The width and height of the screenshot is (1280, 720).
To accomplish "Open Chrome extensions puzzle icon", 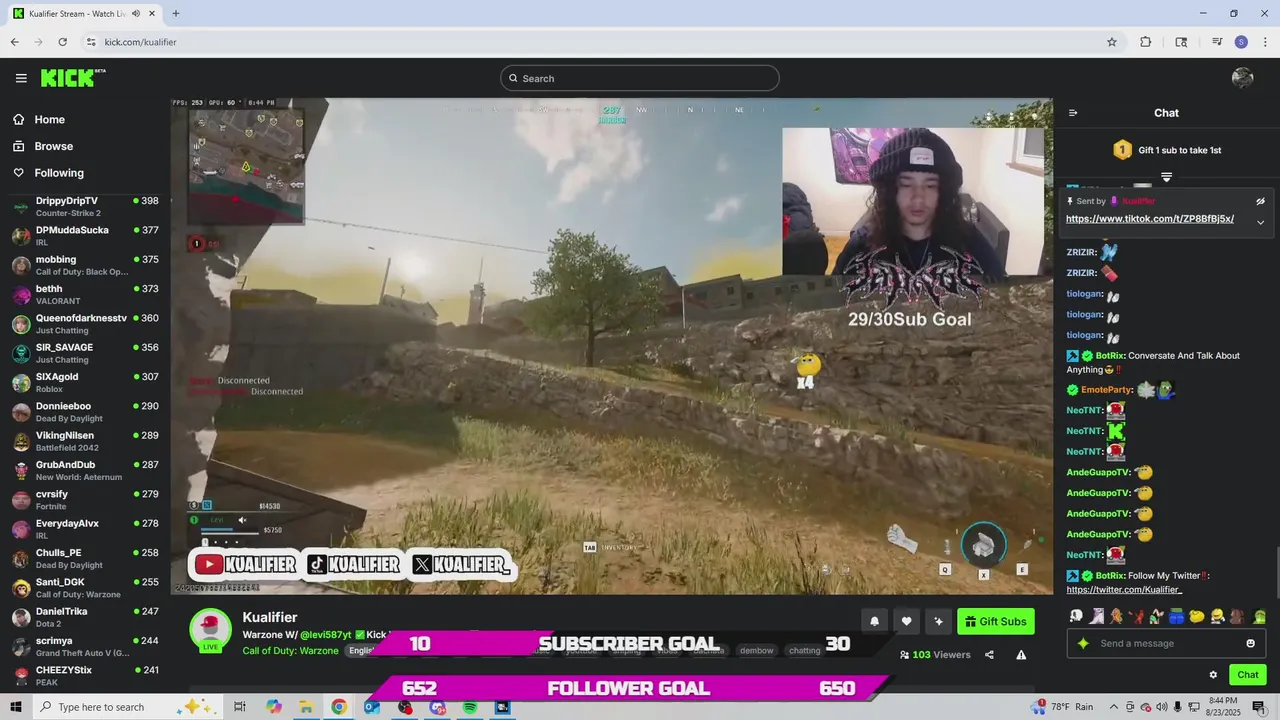I will (1146, 42).
